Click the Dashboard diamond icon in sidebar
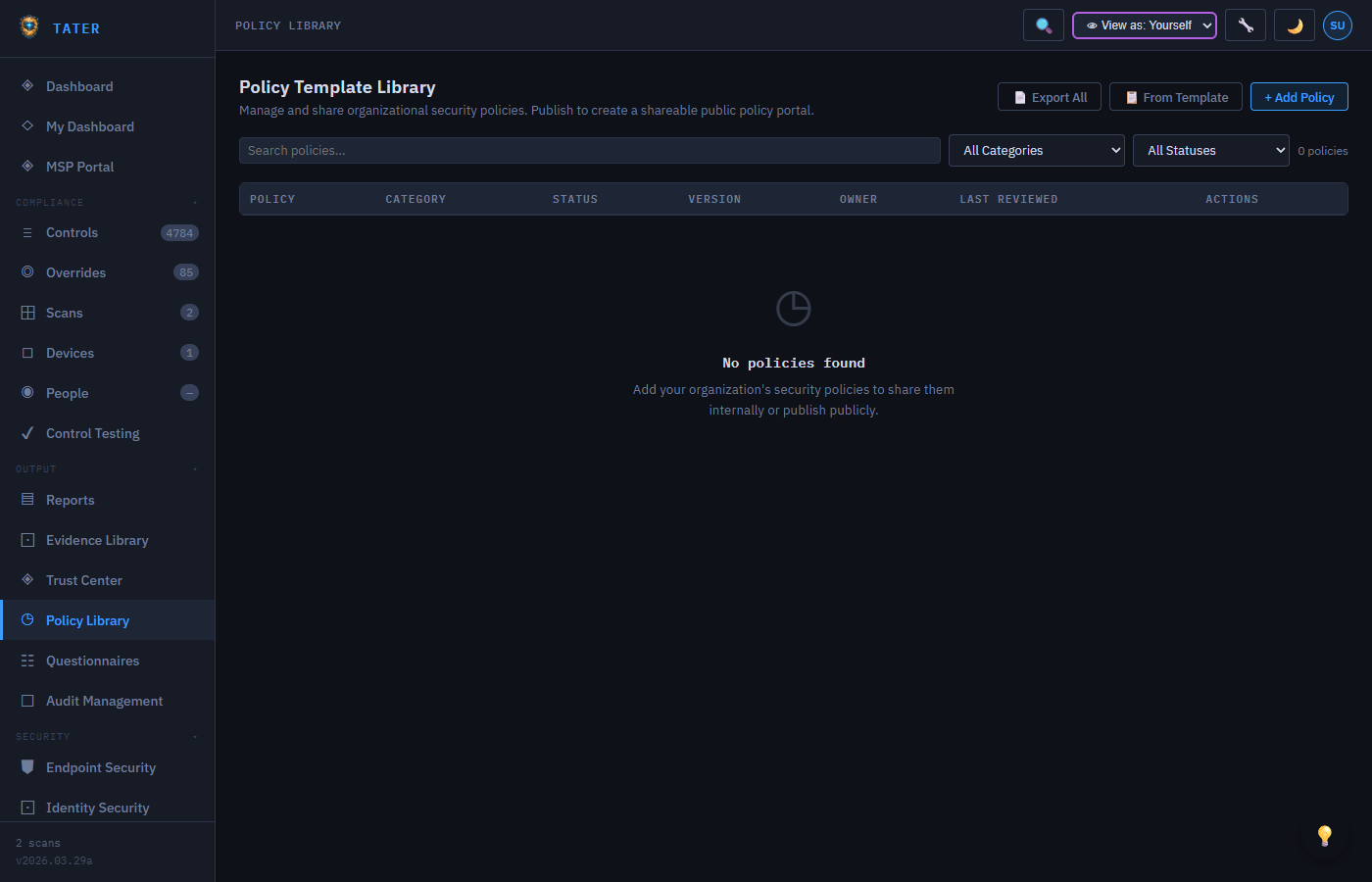 tap(27, 86)
